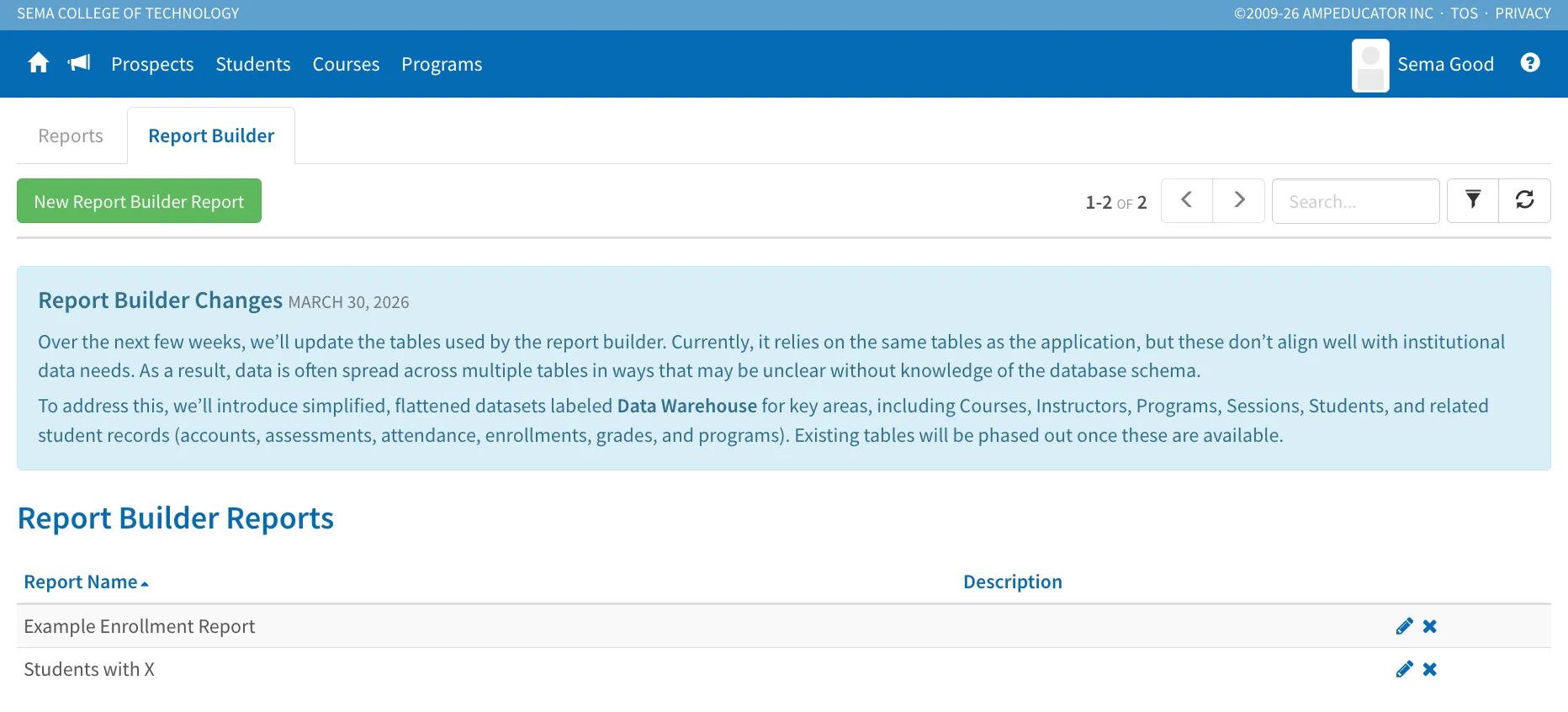Screen dimensions: 1568x712
Task: Open the TOS link
Action: tap(1464, 13)
